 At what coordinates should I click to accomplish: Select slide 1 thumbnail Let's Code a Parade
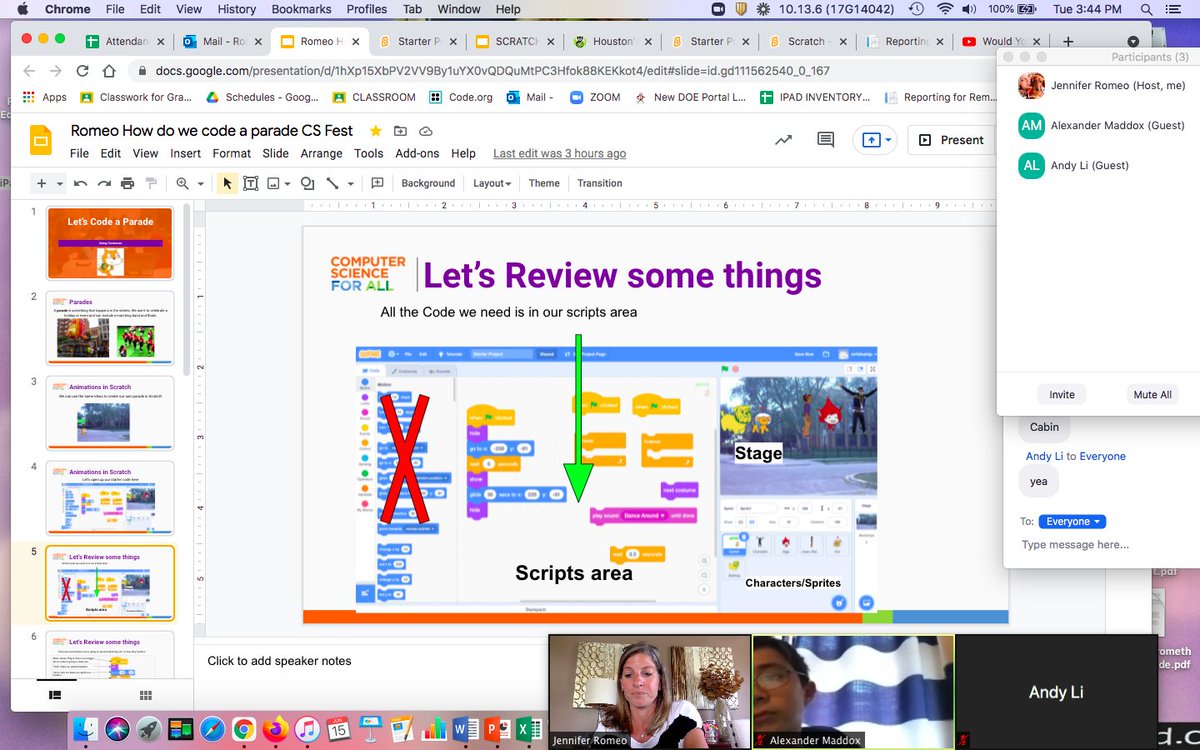click(110, 243)
